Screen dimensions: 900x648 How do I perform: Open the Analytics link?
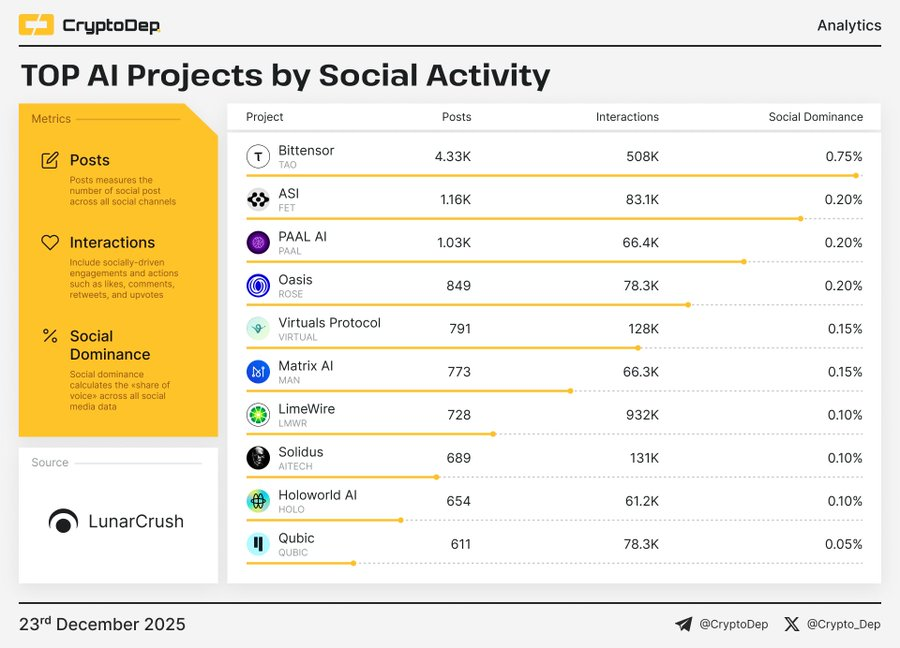(x=849, y=25)
